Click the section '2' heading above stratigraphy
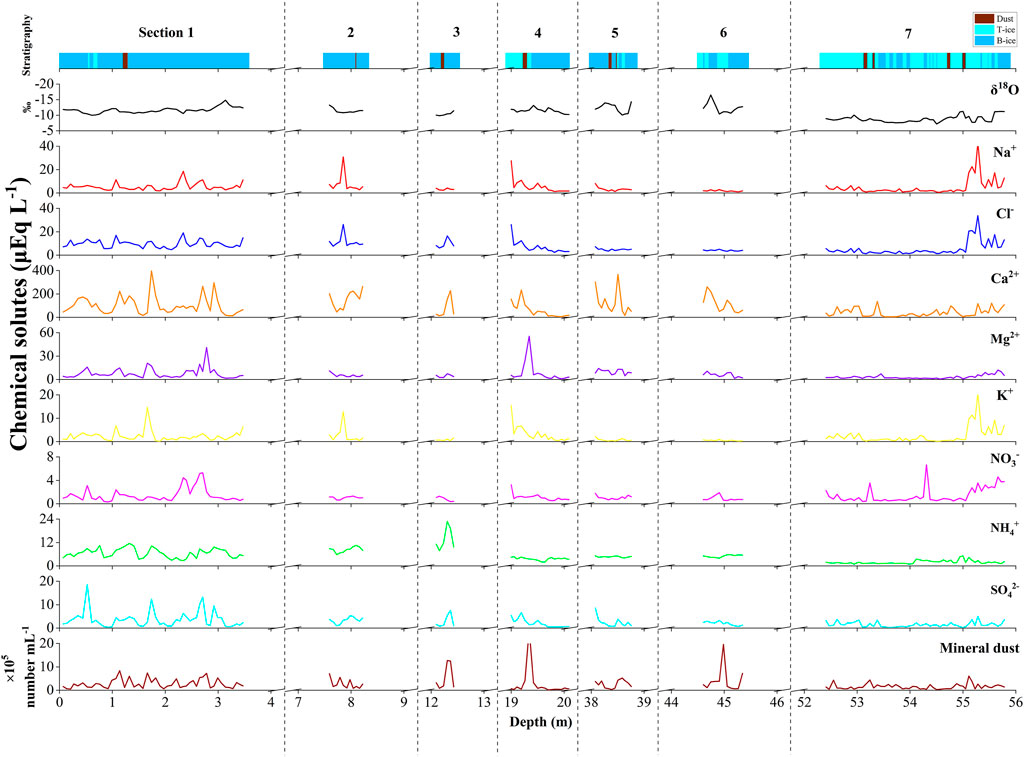 pyautogui.click(x=351, y=33)
